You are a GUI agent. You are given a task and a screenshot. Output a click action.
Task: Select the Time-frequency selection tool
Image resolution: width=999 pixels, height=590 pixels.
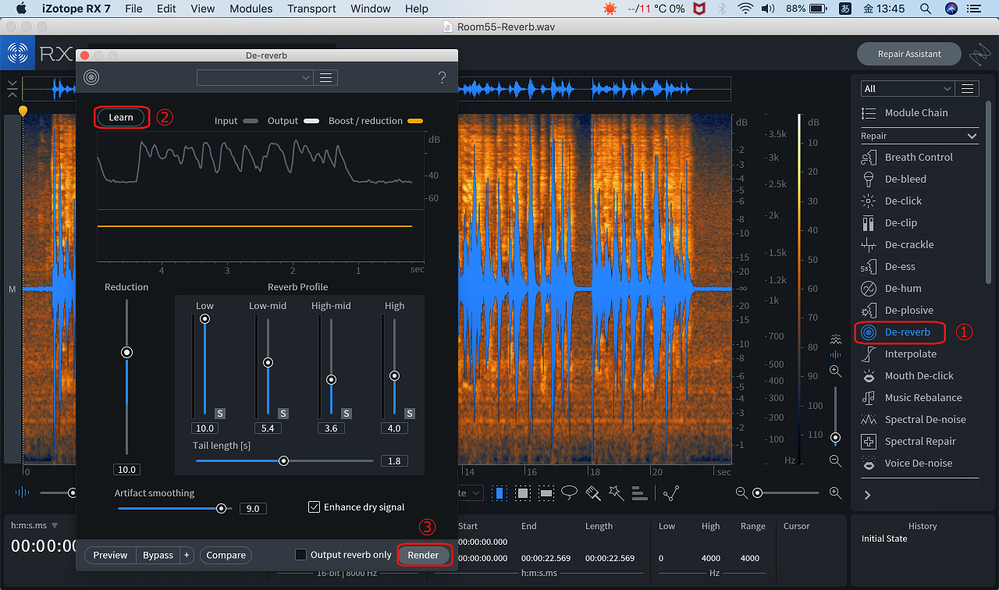(x=523, y=493)
